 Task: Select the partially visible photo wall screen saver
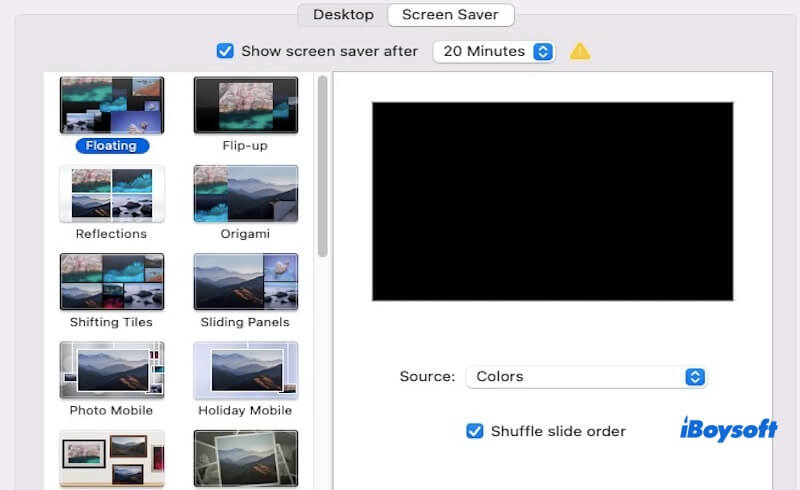(111, 459)
